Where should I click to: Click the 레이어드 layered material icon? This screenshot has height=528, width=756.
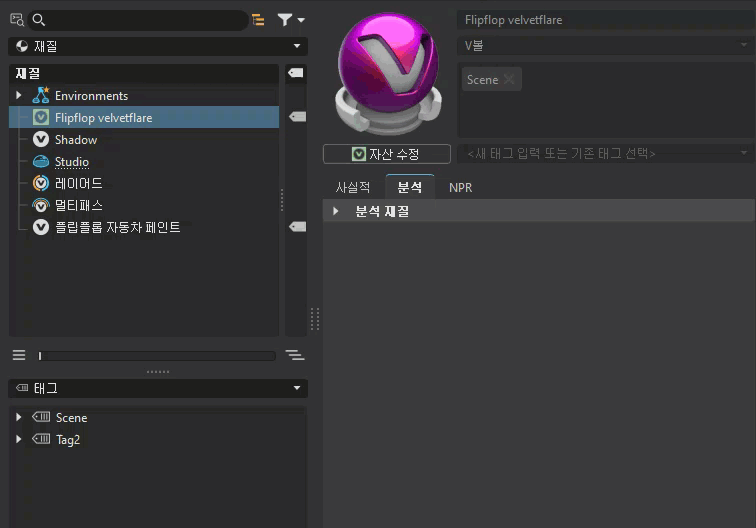tap(41, 183)
